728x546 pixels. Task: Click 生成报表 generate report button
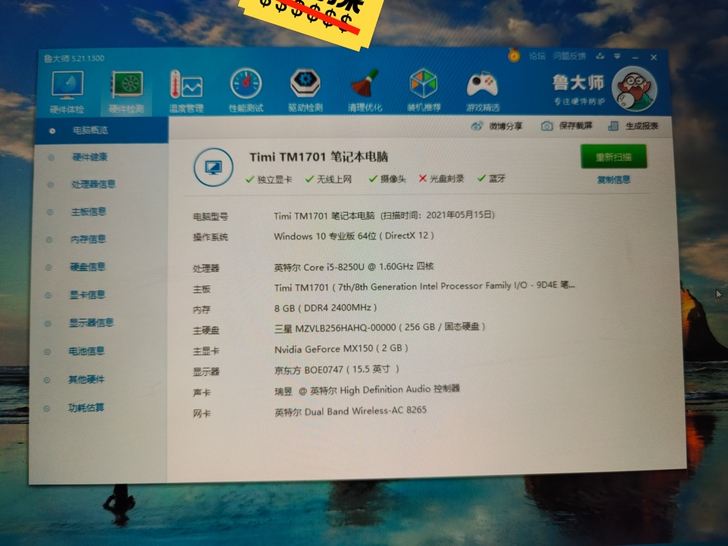(x=633, y=125)
